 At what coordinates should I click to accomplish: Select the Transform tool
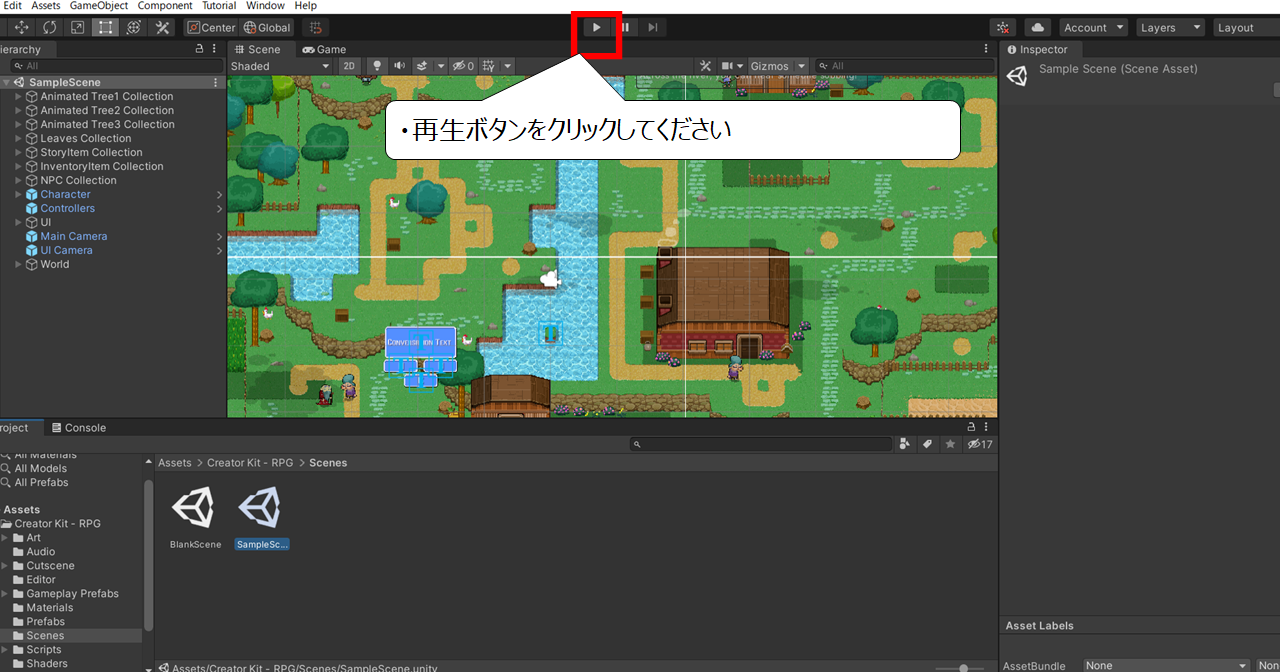coord(133,27)
